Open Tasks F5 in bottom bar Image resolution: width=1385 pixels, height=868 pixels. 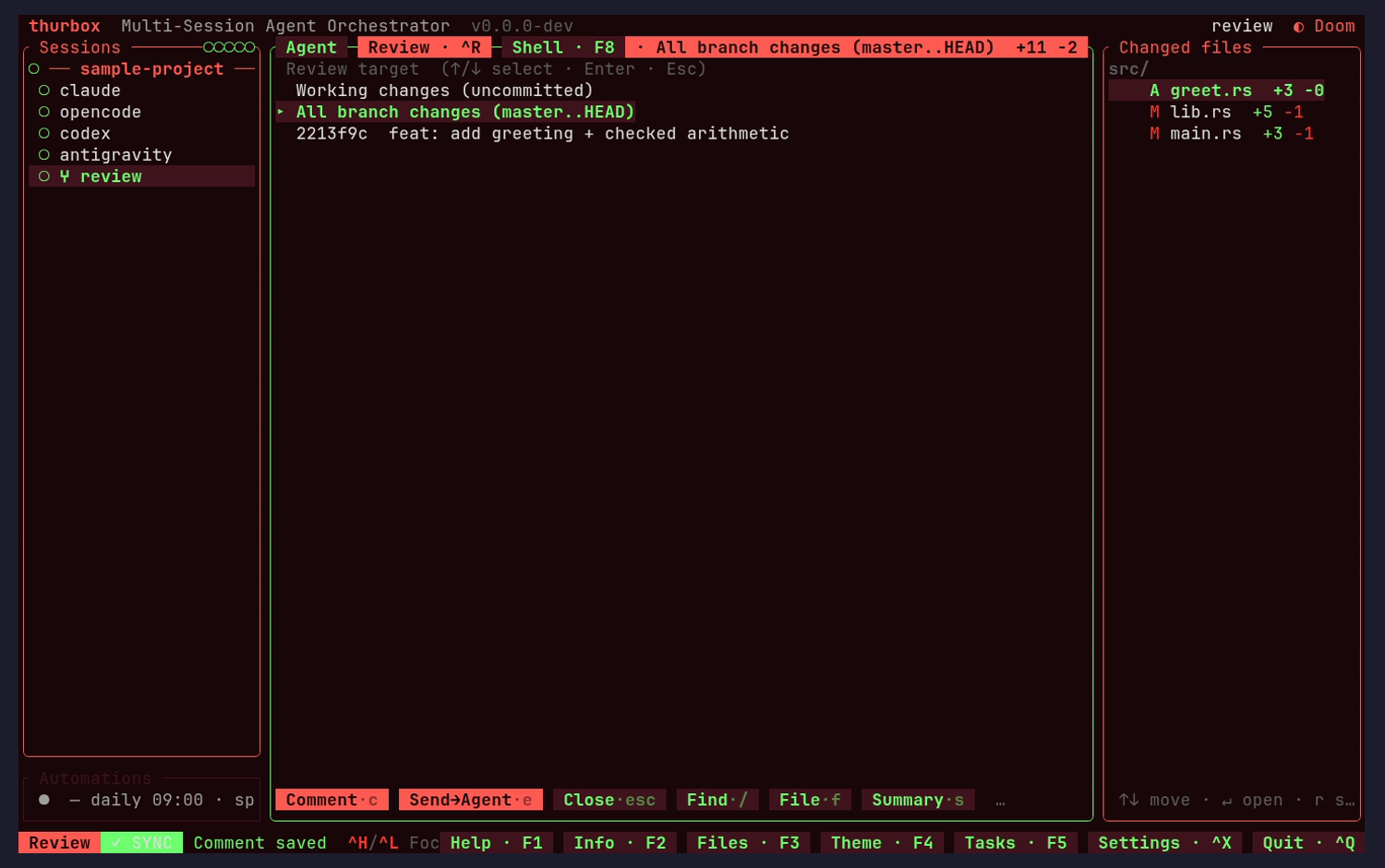coord(1016,842)
